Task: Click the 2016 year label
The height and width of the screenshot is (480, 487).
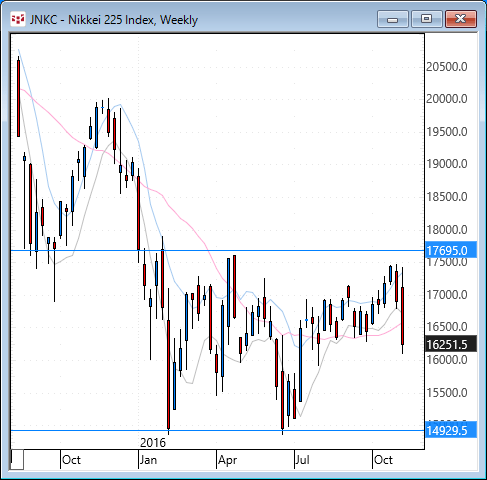Action: click(x=153, y=443)
